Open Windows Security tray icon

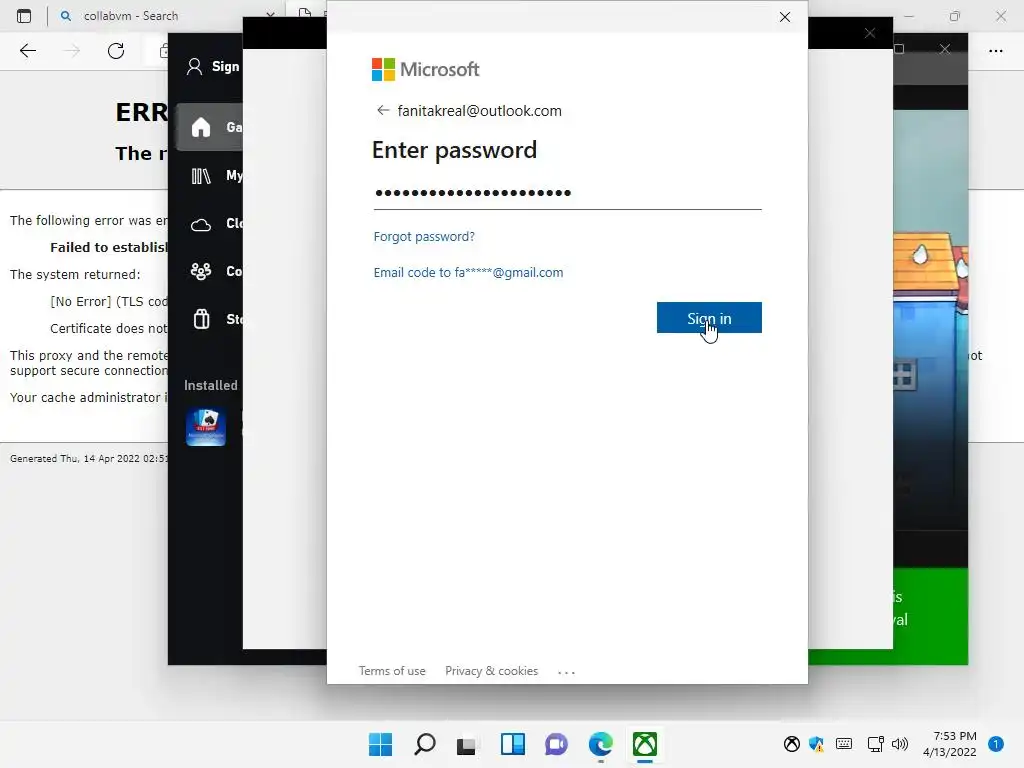click(816, 744)
